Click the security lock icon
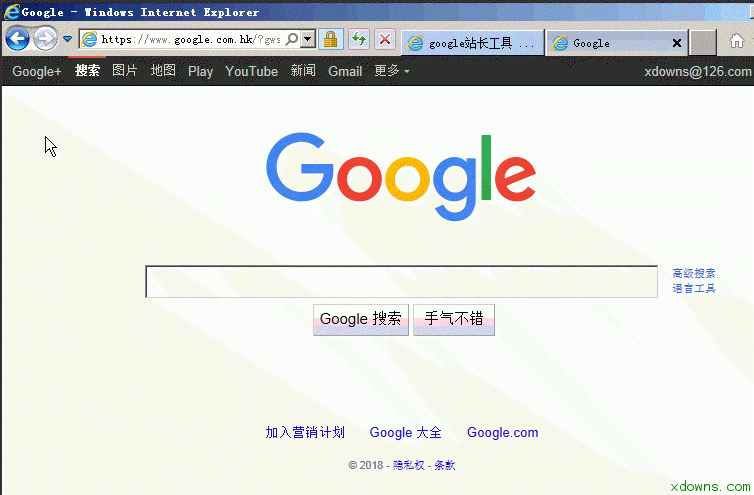 [x=330, y=39]
